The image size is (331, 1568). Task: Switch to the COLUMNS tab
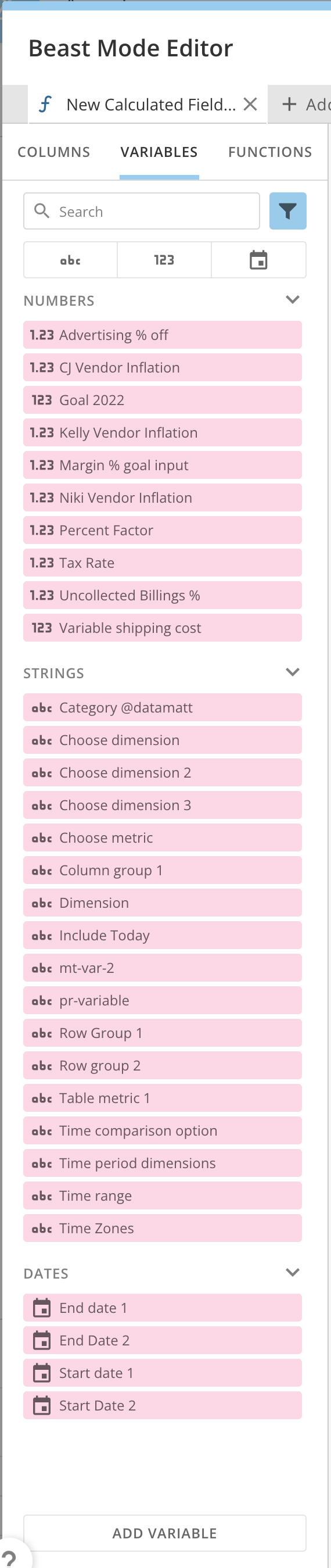[53, 152]
